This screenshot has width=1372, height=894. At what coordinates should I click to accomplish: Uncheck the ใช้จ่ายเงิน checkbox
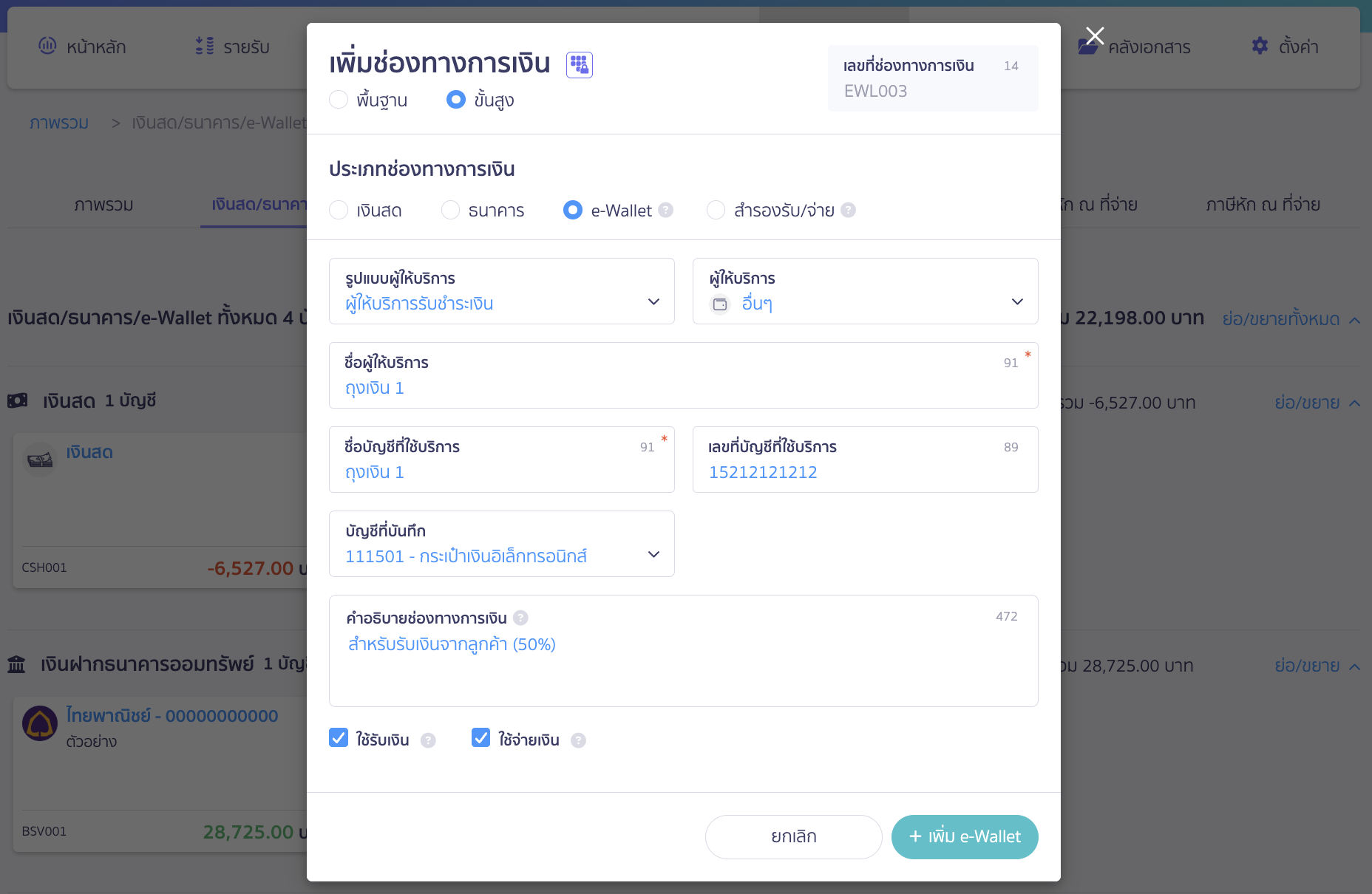pos(481,738)
